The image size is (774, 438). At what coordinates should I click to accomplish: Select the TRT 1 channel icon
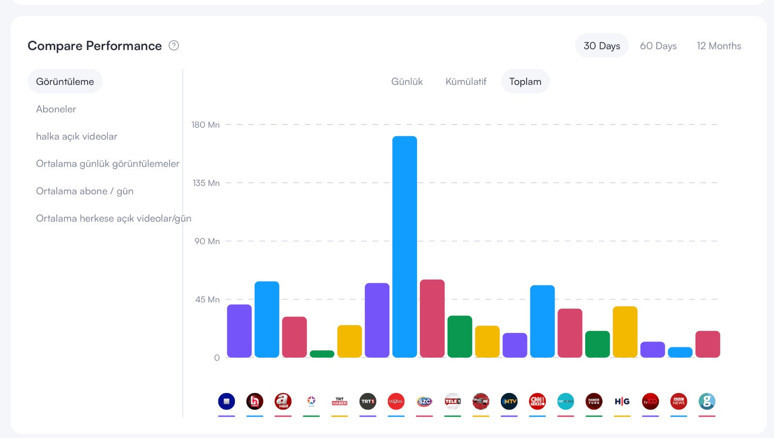pos(368,401)
